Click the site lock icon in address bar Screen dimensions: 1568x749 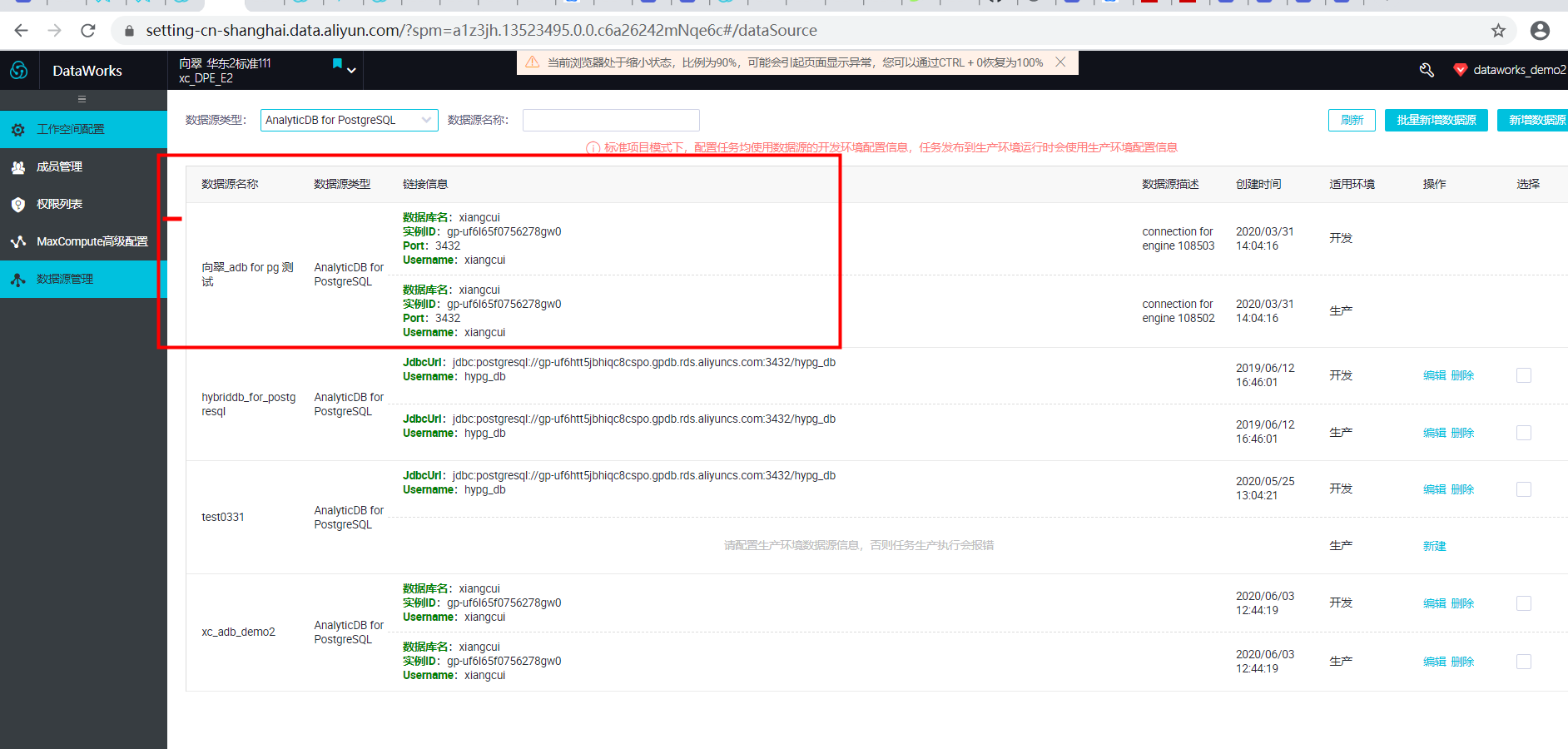pyautogui.click(x=129, y=31)
